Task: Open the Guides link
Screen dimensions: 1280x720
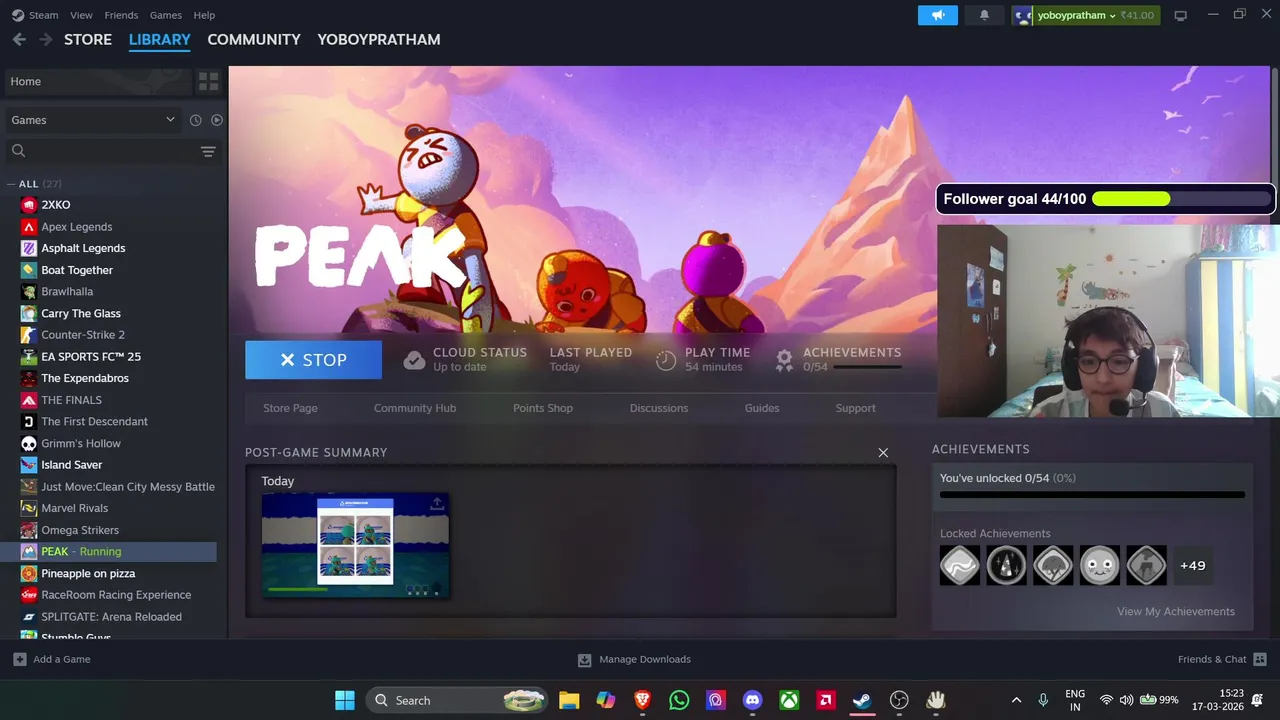Action: pyautogui.click(x=762, y=408)
